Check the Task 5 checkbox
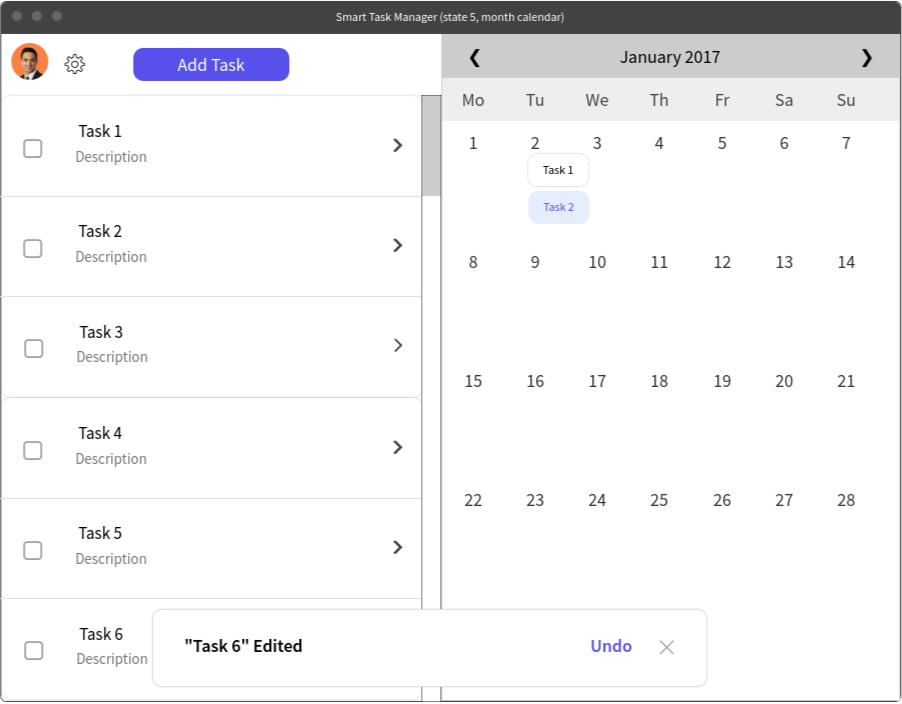Image resolution: width=902 pixels, height=704 pixels. pyautogui.click(x=33, y=550)
